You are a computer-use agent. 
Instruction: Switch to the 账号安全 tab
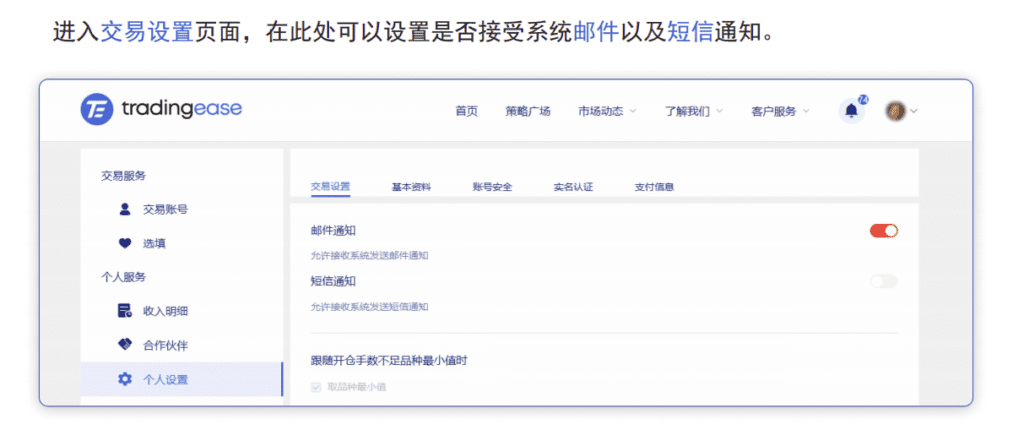[492, 186]
